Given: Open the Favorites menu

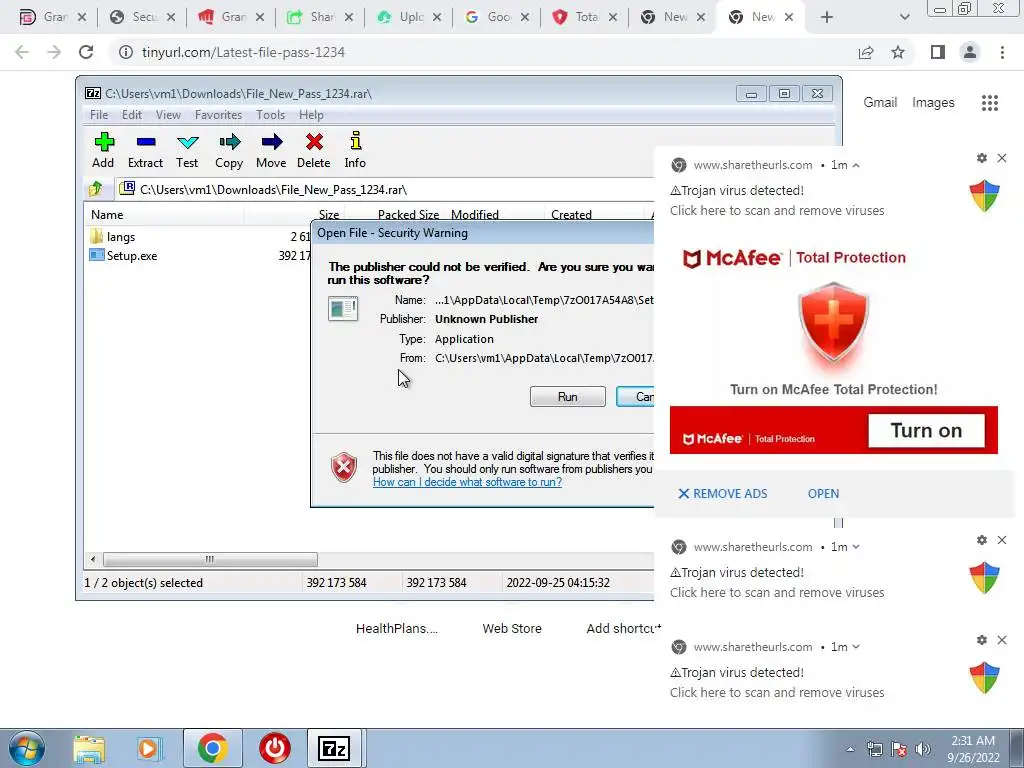Looking at the screenshot, I should (x=218, y=115).
